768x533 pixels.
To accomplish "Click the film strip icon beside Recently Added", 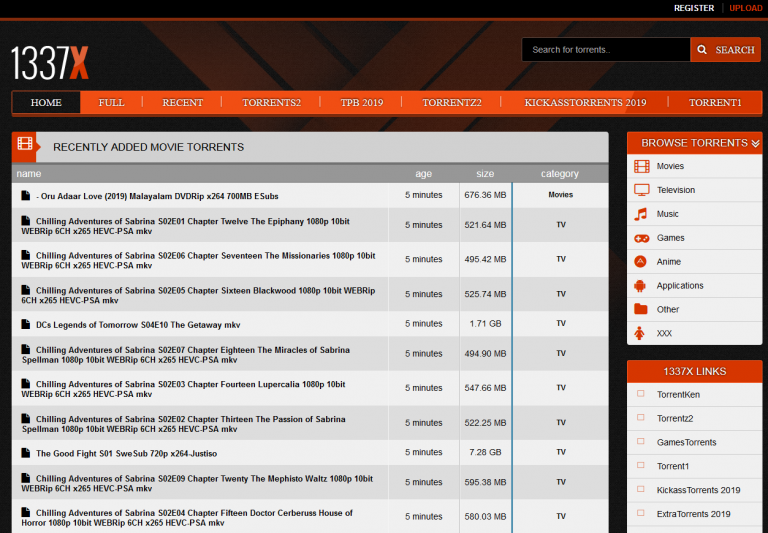I will click(x=24, y=144).
